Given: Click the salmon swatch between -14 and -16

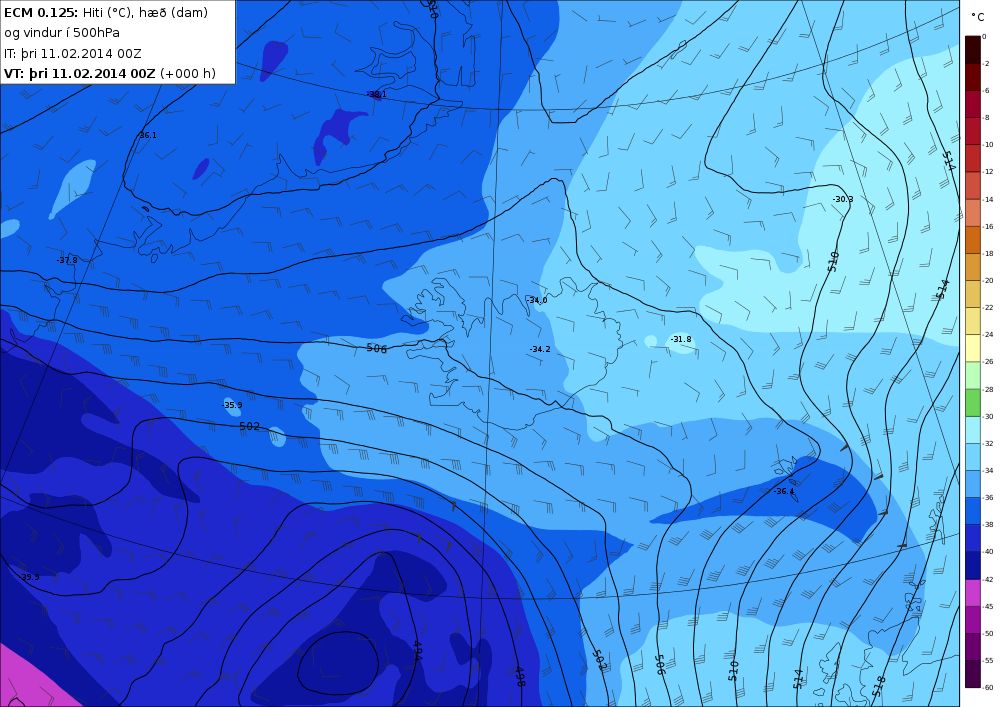Looking at the screenshot, I should click(973, 212).
